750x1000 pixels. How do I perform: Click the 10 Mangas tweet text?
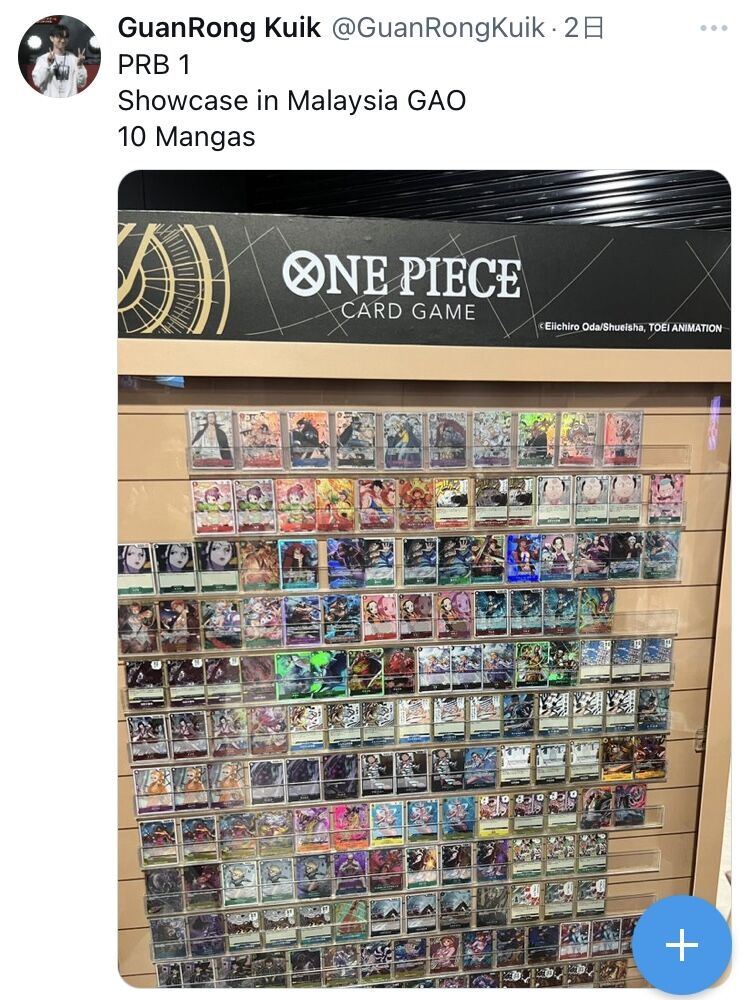point(186,136)
